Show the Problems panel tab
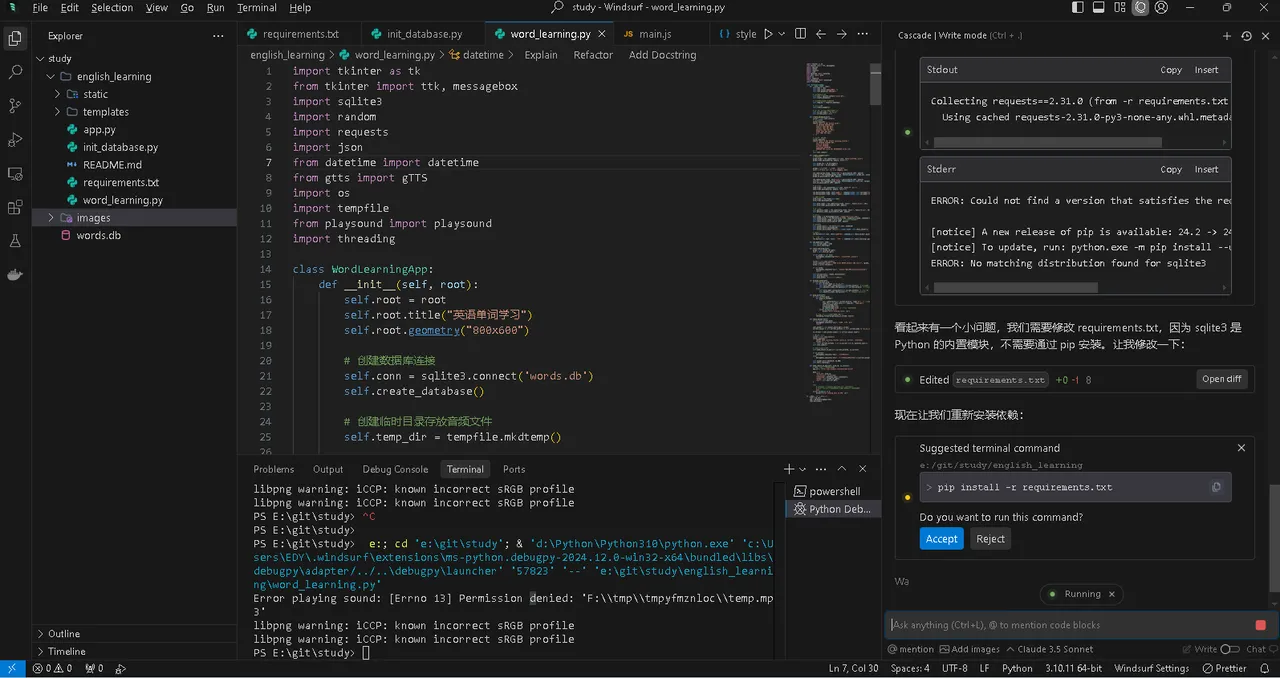 tap(274, 469)
